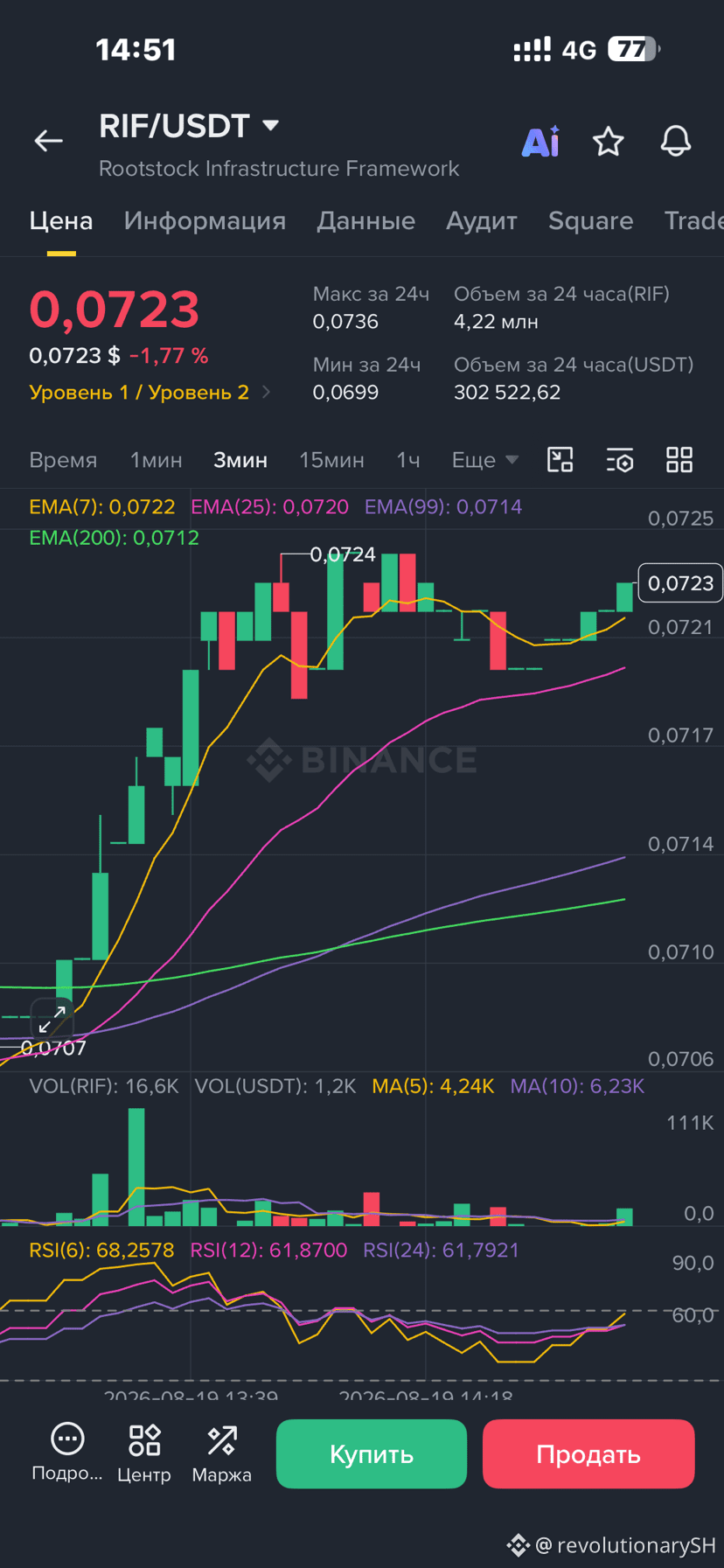724x1568 pixels.
Task: Tap the EMA(99): 0,0714 label
Action: pyautogui.click(x=443, y=507)
